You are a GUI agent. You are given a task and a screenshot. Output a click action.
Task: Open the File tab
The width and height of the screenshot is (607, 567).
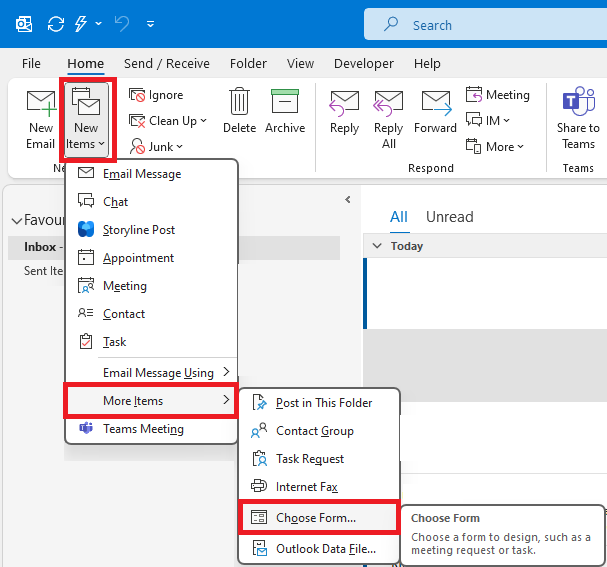tap(31, 63)
